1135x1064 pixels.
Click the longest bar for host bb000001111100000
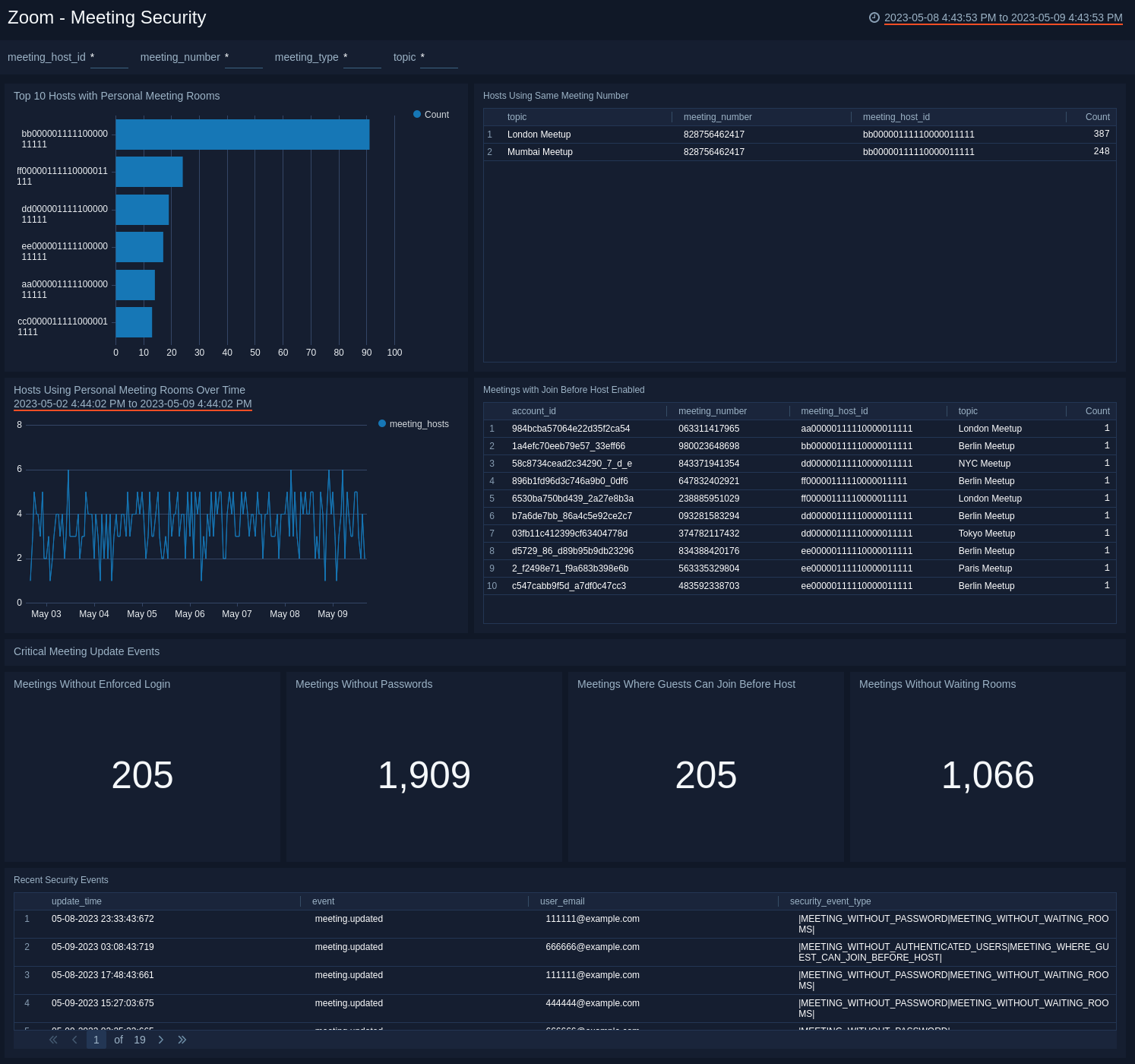242,135
